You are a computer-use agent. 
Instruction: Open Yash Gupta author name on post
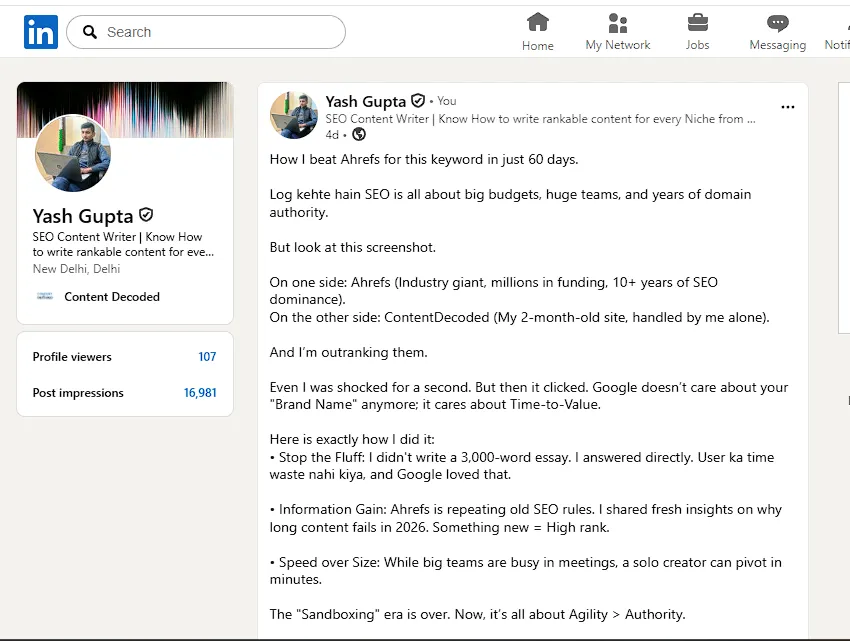365,101
